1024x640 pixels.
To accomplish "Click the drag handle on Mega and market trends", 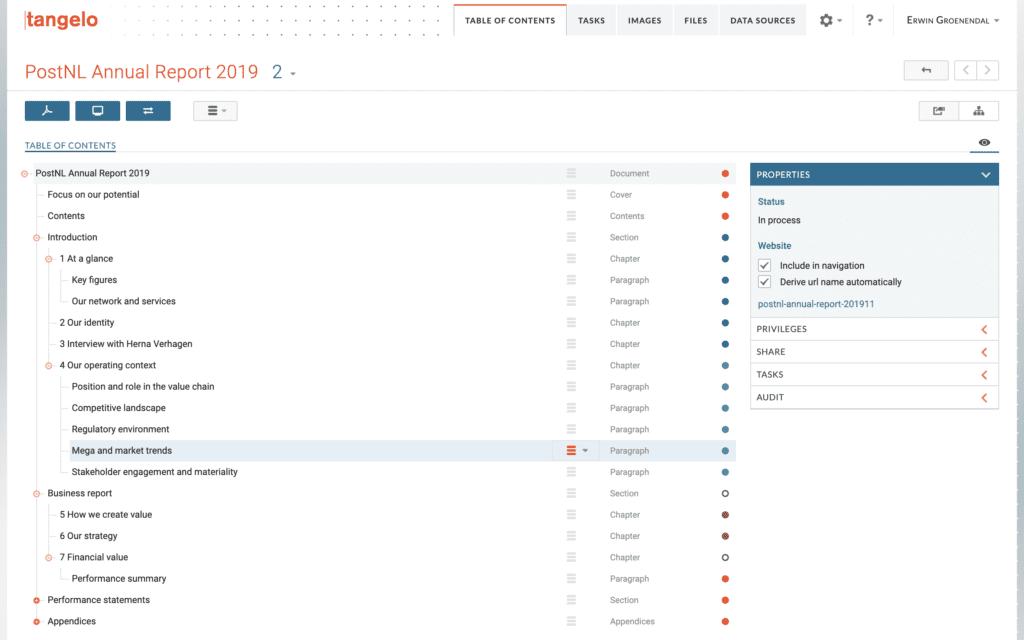I will [571, 450].
